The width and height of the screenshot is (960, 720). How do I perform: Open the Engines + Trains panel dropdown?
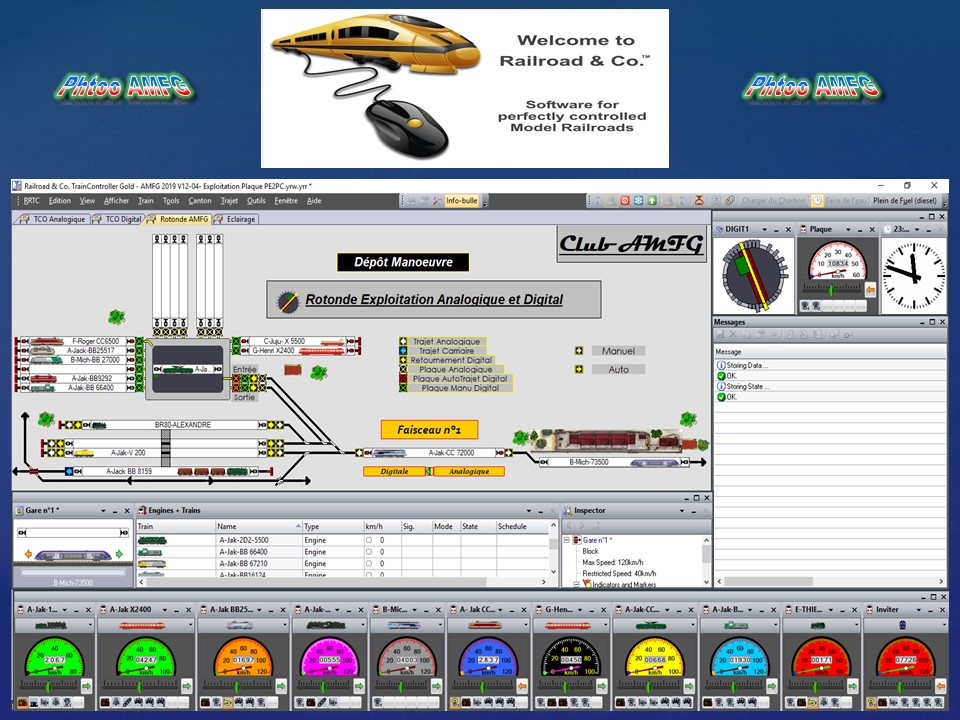(x=528, y=511)
